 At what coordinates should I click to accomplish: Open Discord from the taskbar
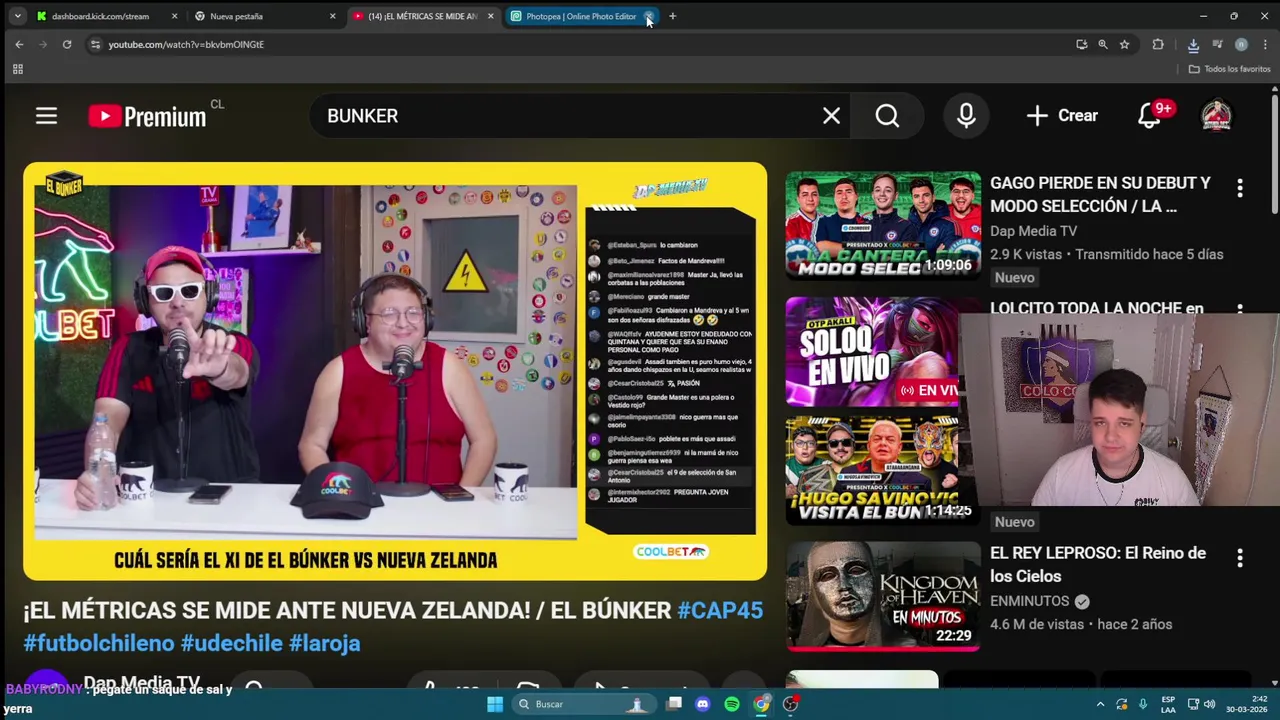[703, 704]
